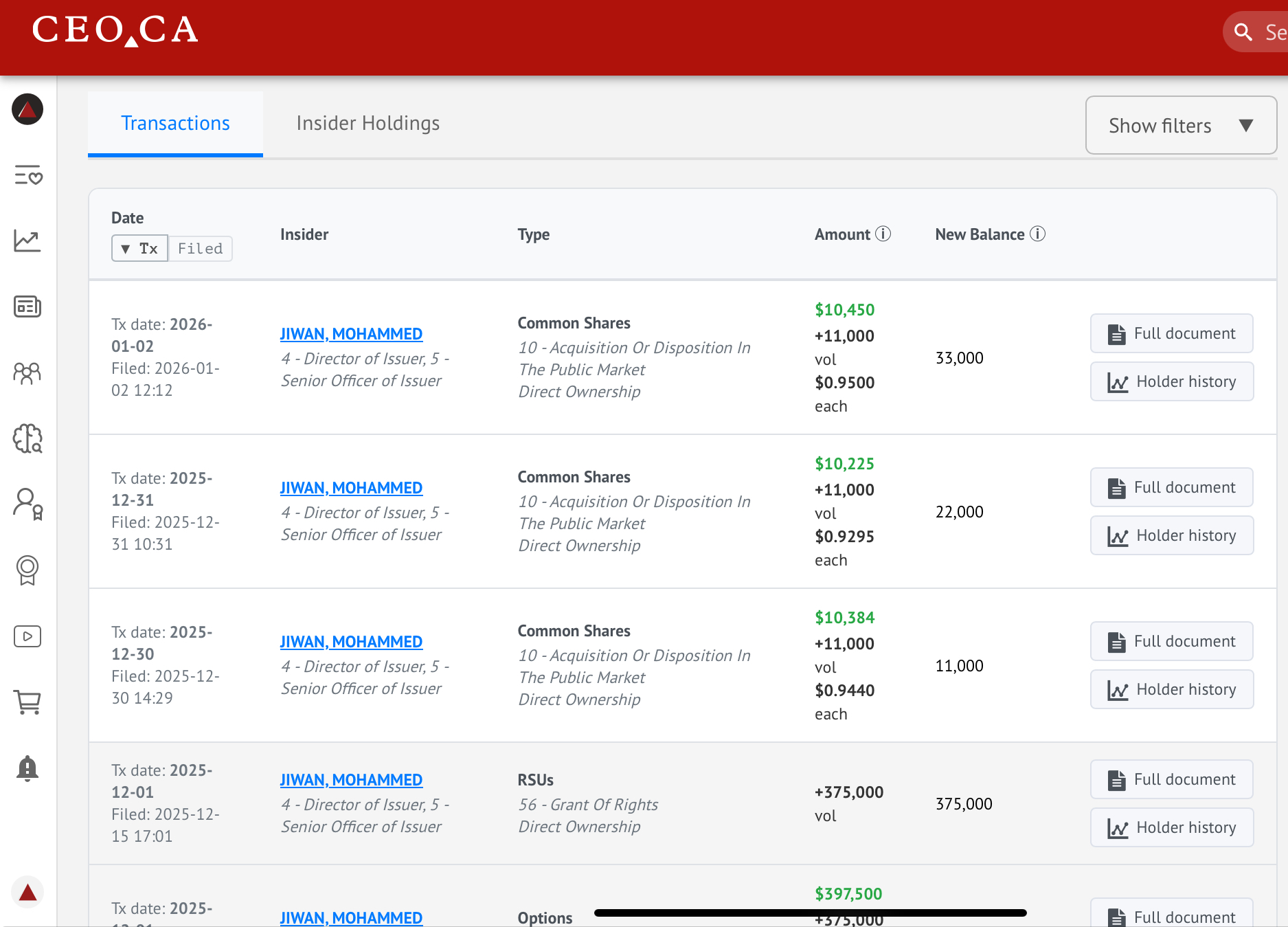The image size is (1288, 927).
Task: Open the video player sidebar icon
Action: pos(27,636)
